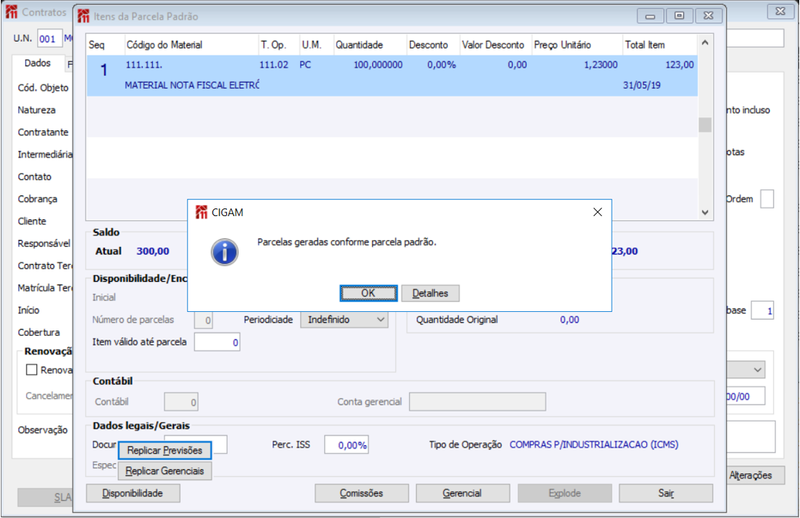
Task: Click the Explode button
Action: [x=564, y=493]
